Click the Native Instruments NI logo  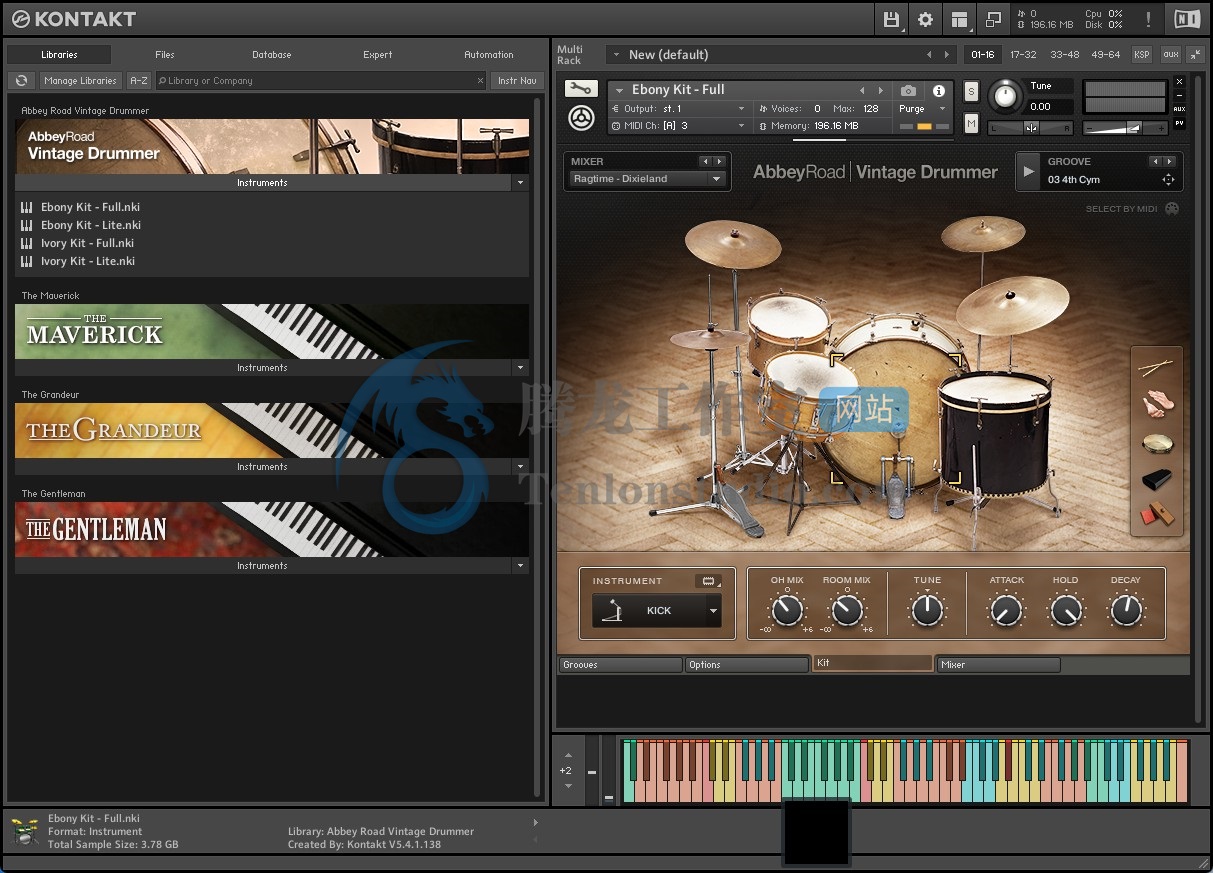coord(1187,19)
